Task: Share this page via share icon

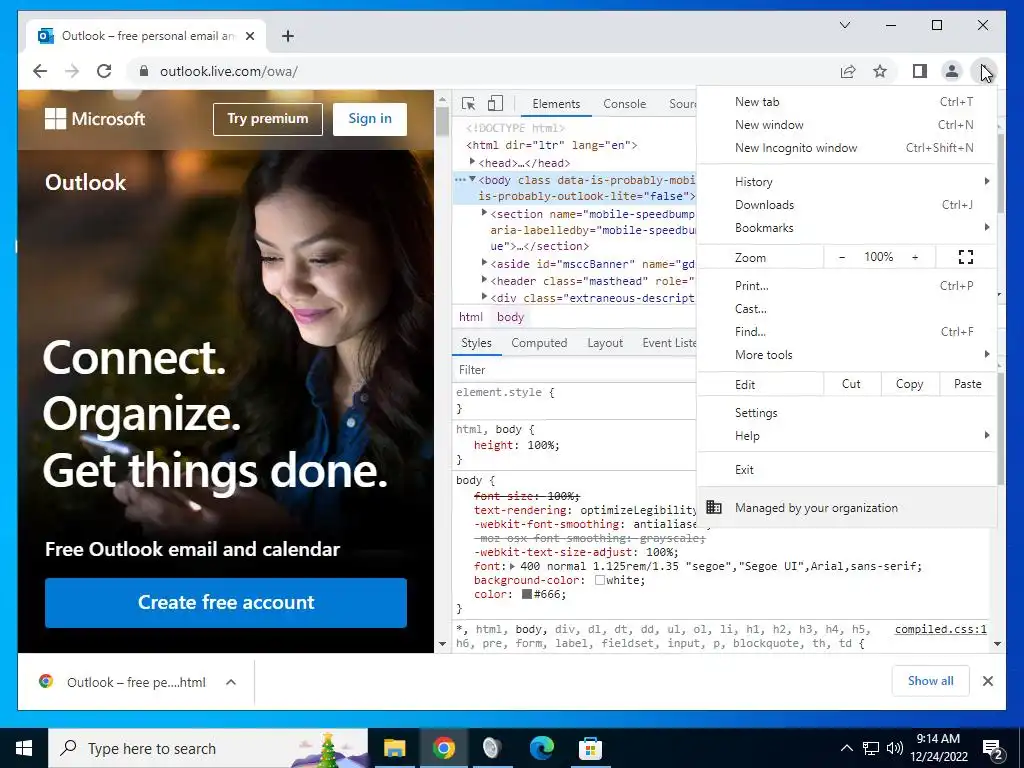Action: (848, 71)
